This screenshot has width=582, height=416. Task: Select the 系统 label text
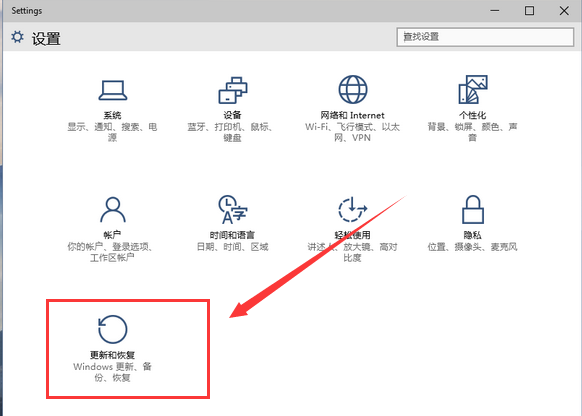tap(112, 115)
